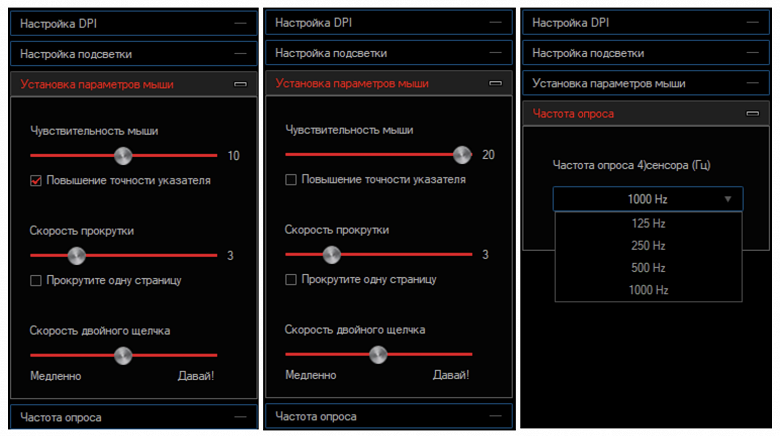Screen dimensions: 780x436
Task: Expand Частота опроса section in left panel
Action: click(133, 417)
